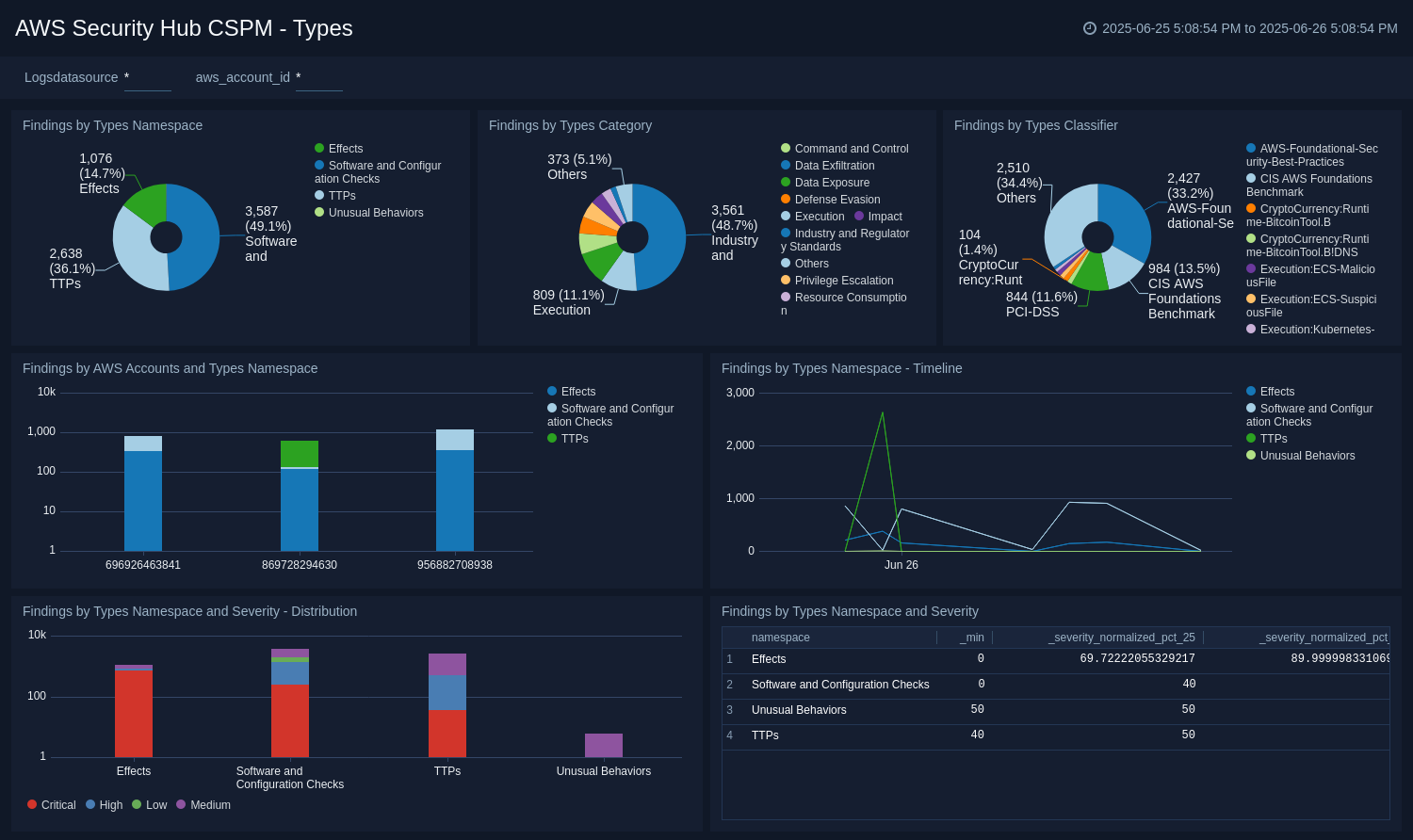Screen dimensions: 1413x840
Task: Toggle Execution in the Types Category legend
Action: tap(813, 217)
